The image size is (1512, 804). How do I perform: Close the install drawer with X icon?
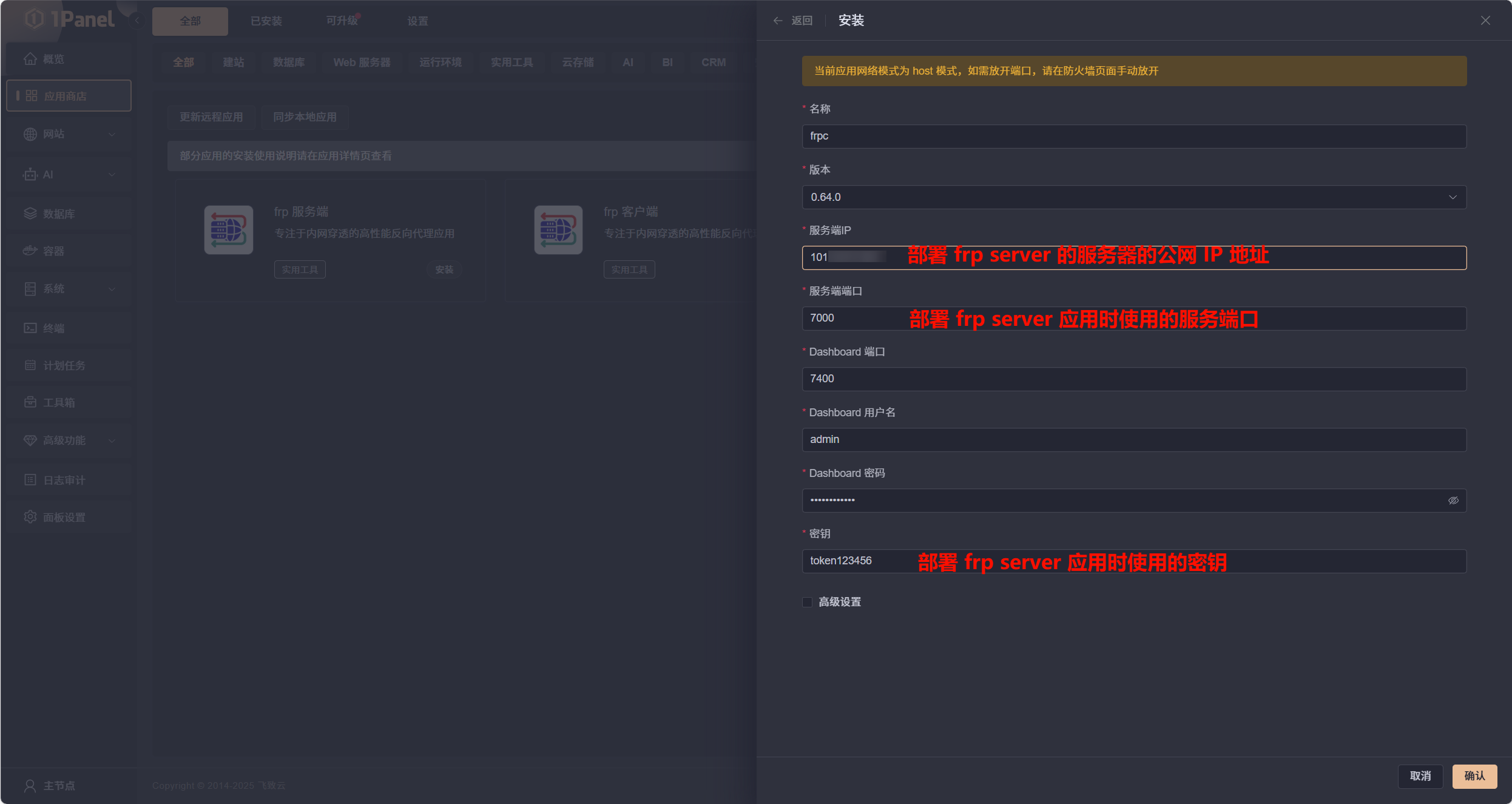pos(1485,21)
